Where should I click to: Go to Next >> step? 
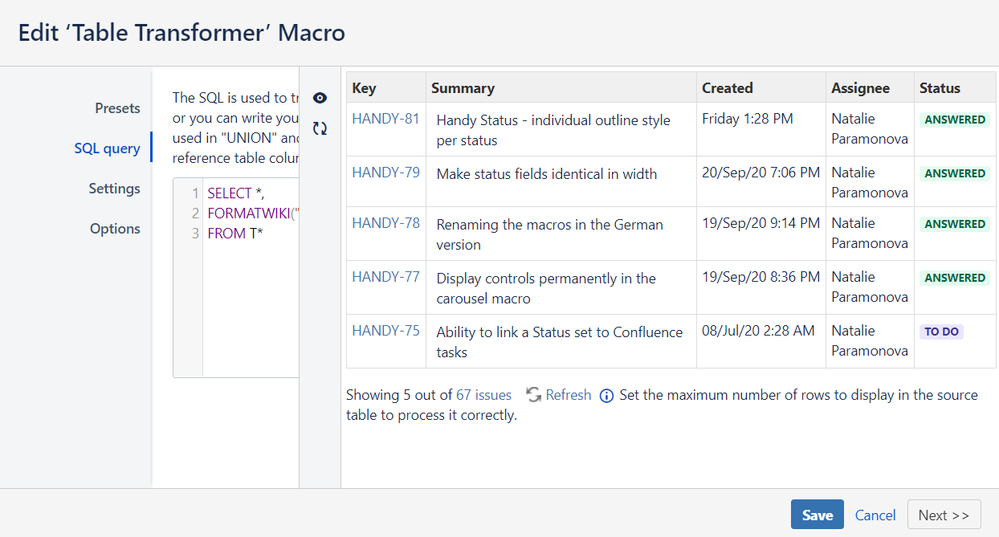click(x=943, y=515)
